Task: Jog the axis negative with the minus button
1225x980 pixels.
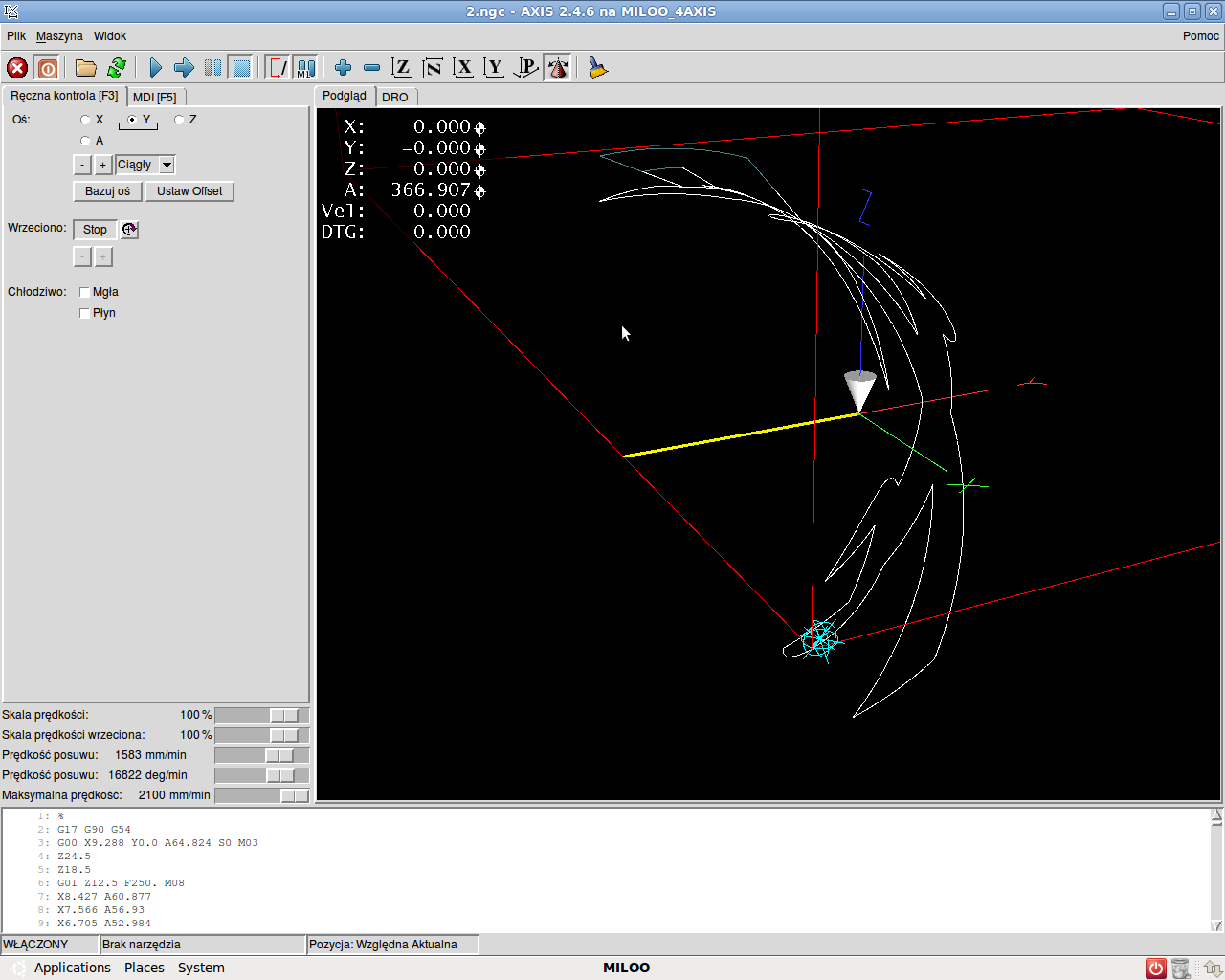Action: [82, 165]
